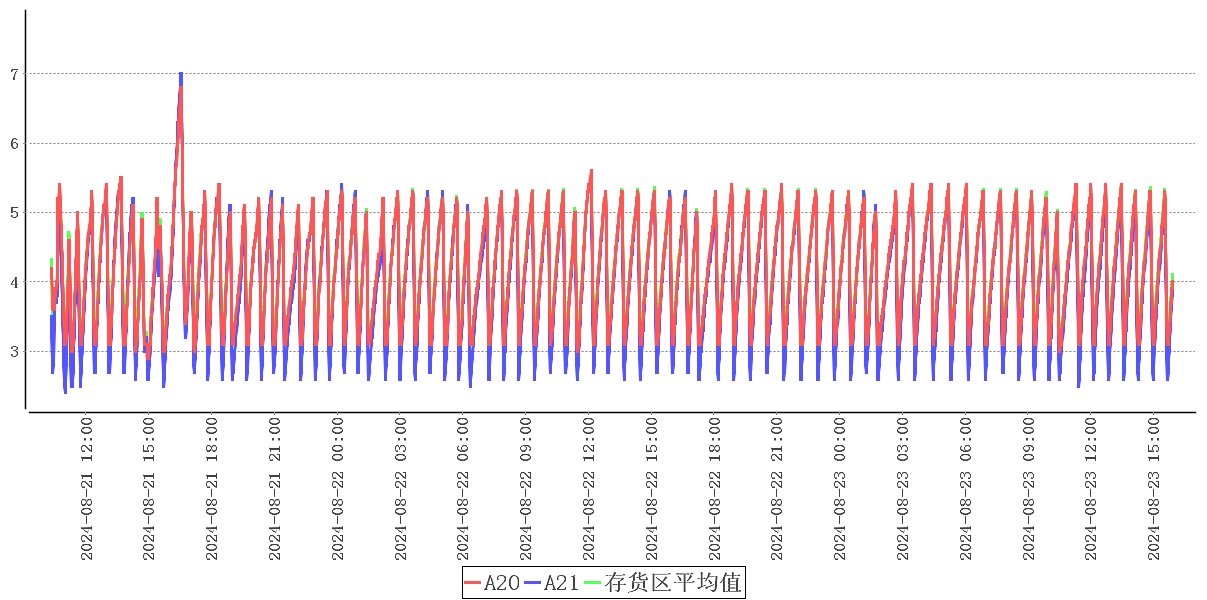Viewport: 1207px width, 600px height.
Task: Select the 2024-08-22 12:00 time axis label
Action: (x=589, y=490)
